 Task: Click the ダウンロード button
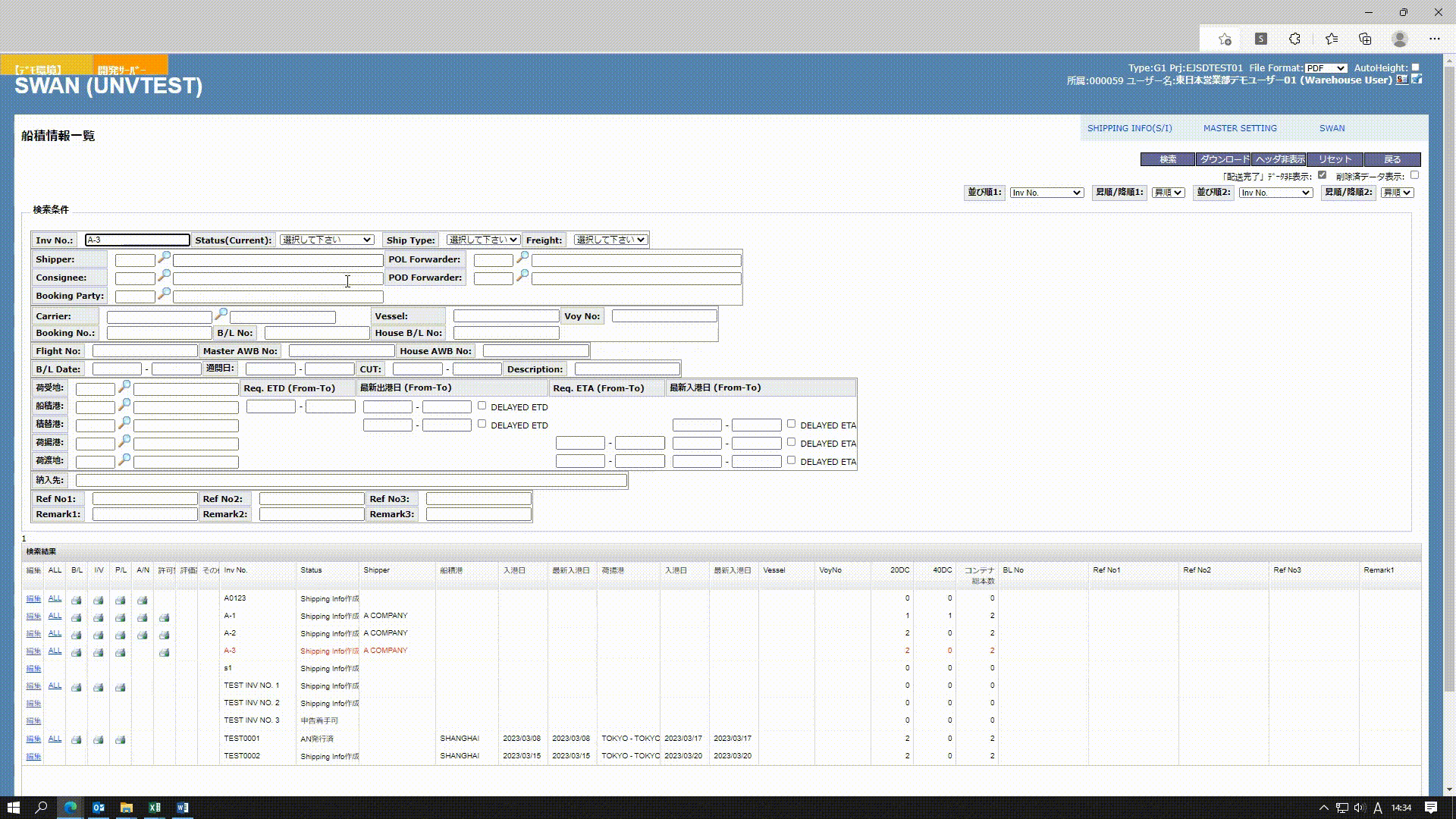(x=1224, y=159)
